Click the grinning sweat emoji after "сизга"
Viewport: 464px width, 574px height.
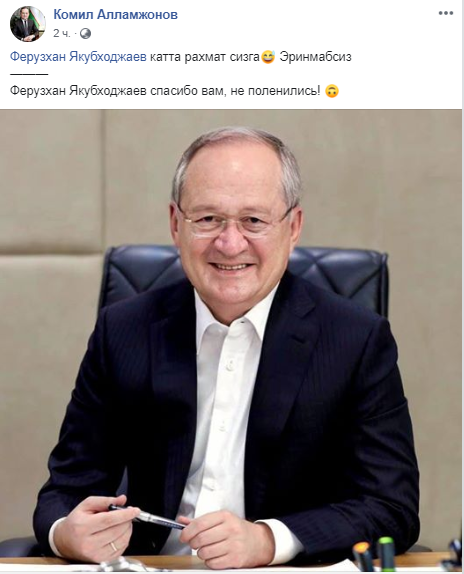(267, 57)
